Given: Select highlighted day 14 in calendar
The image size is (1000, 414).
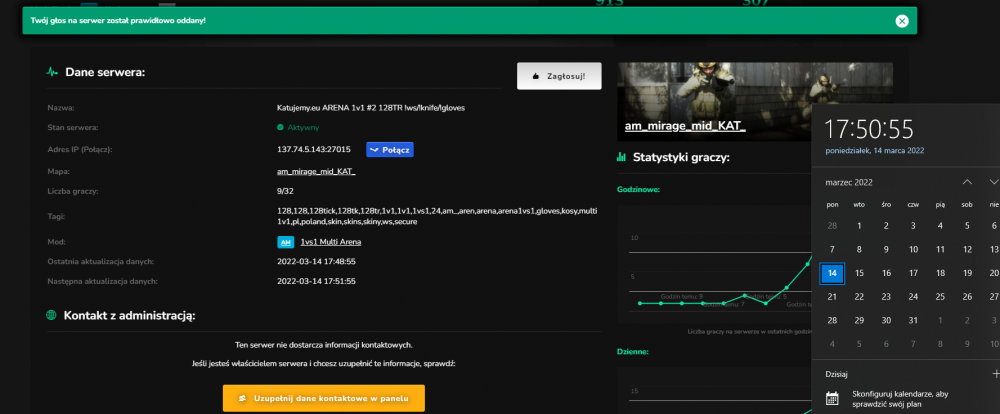Looking at the screenshot, I should [832, 273].
